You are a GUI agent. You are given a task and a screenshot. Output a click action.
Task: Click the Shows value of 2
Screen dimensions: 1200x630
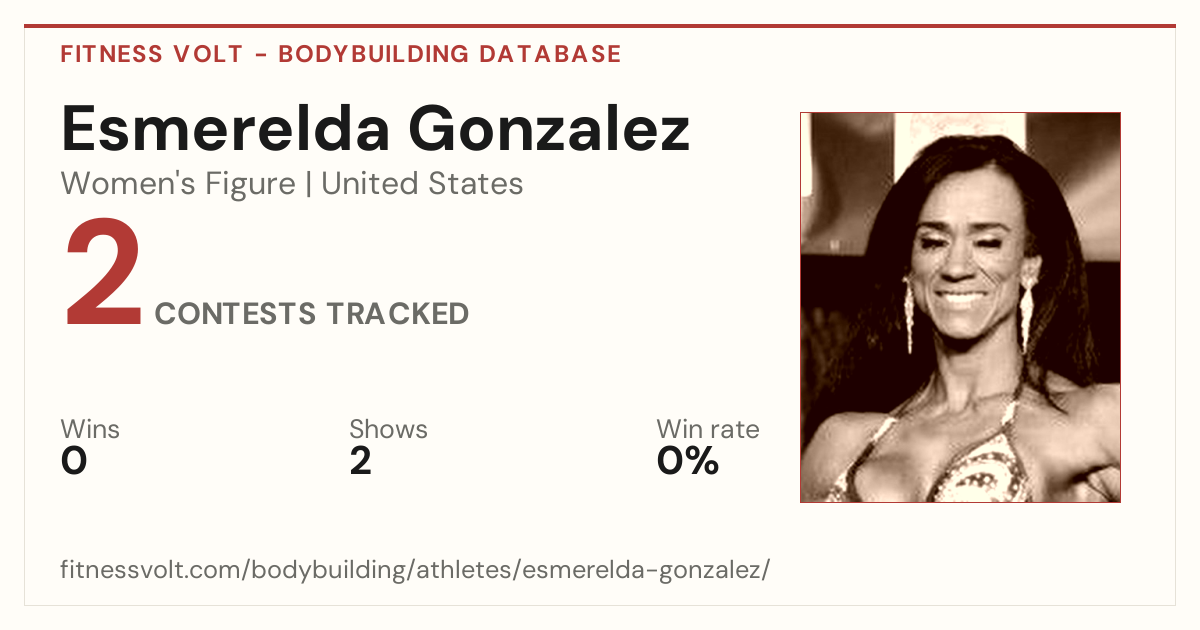361,461
